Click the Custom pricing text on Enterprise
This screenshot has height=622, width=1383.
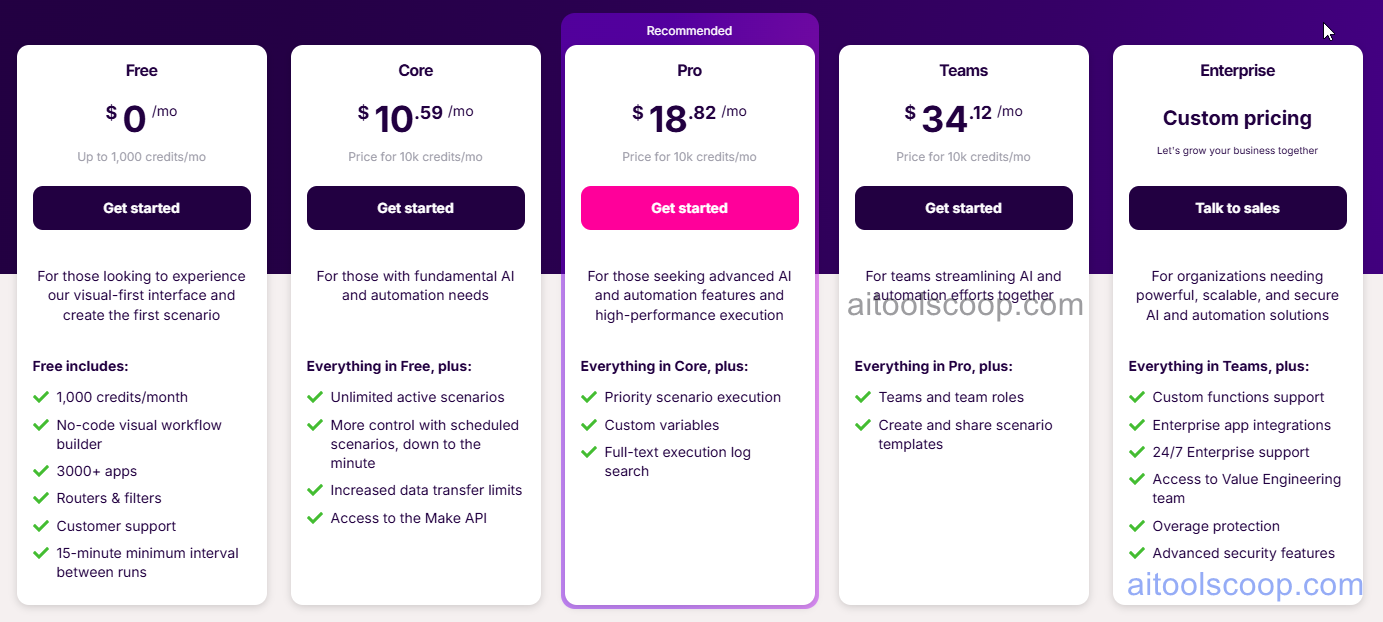click(1237, 117)
